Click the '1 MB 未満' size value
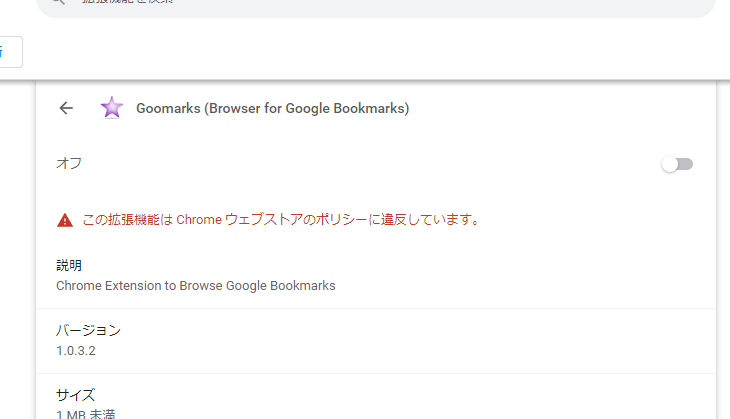Screen dimensions: 730x419 click(x=86, y=414)
